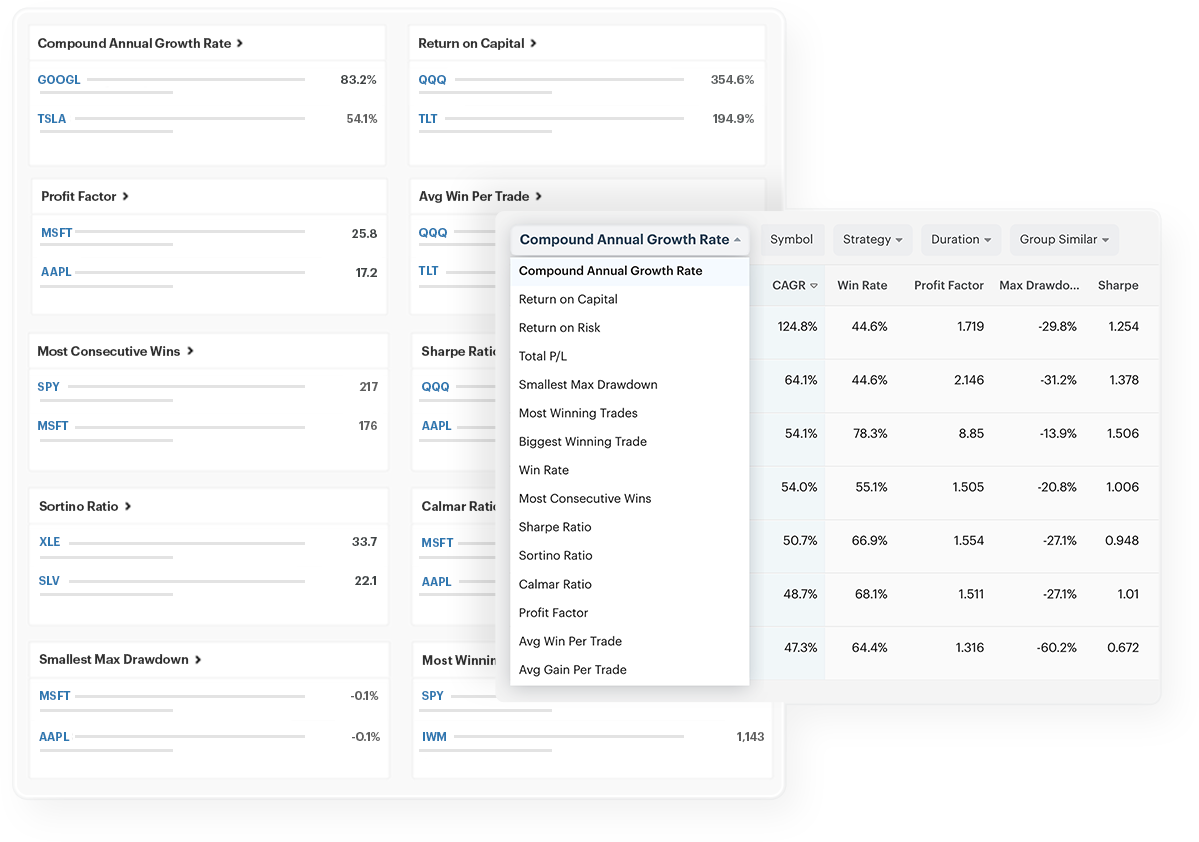Open MSFT link in Smallest Max Drawdown card
This screenshot has height=842, width=1199.
coord(54,696)
